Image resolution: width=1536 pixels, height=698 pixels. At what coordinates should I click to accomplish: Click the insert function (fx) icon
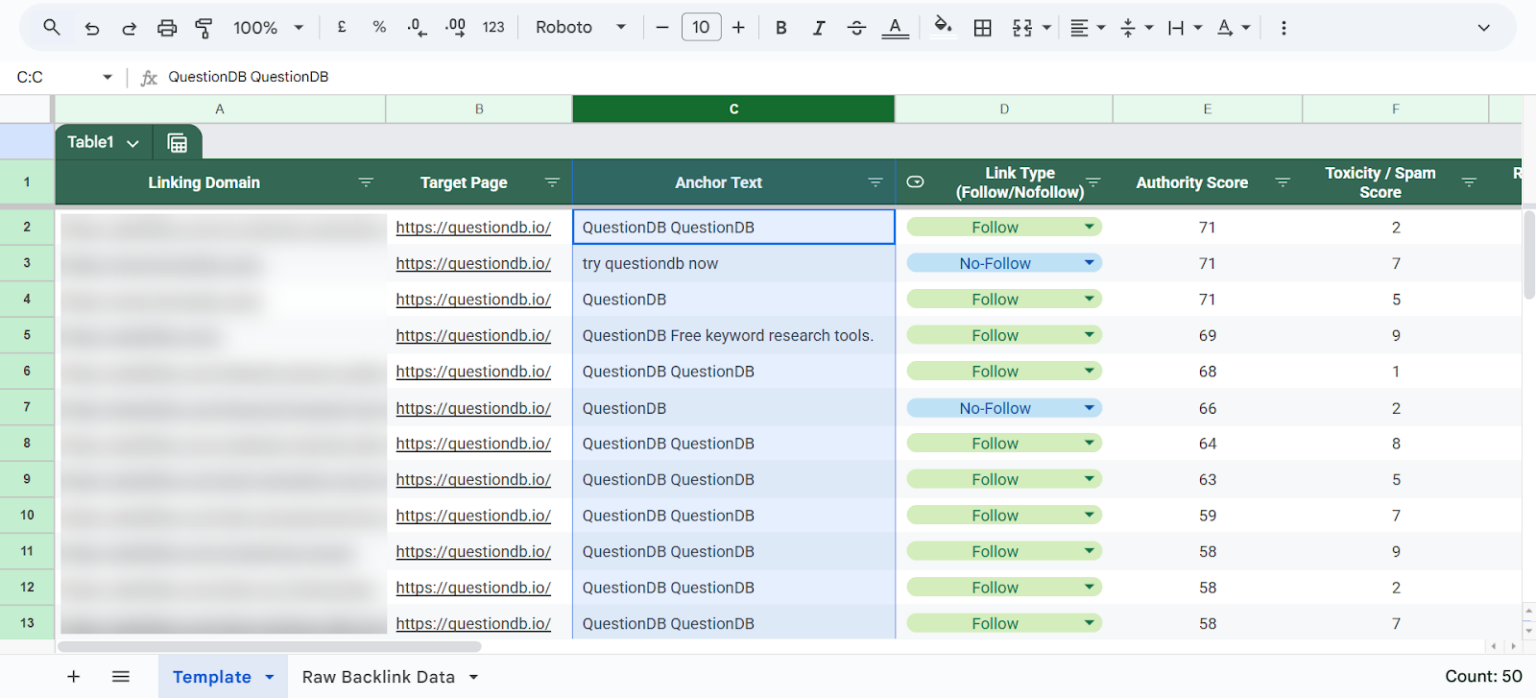click(x=148, y=76)
